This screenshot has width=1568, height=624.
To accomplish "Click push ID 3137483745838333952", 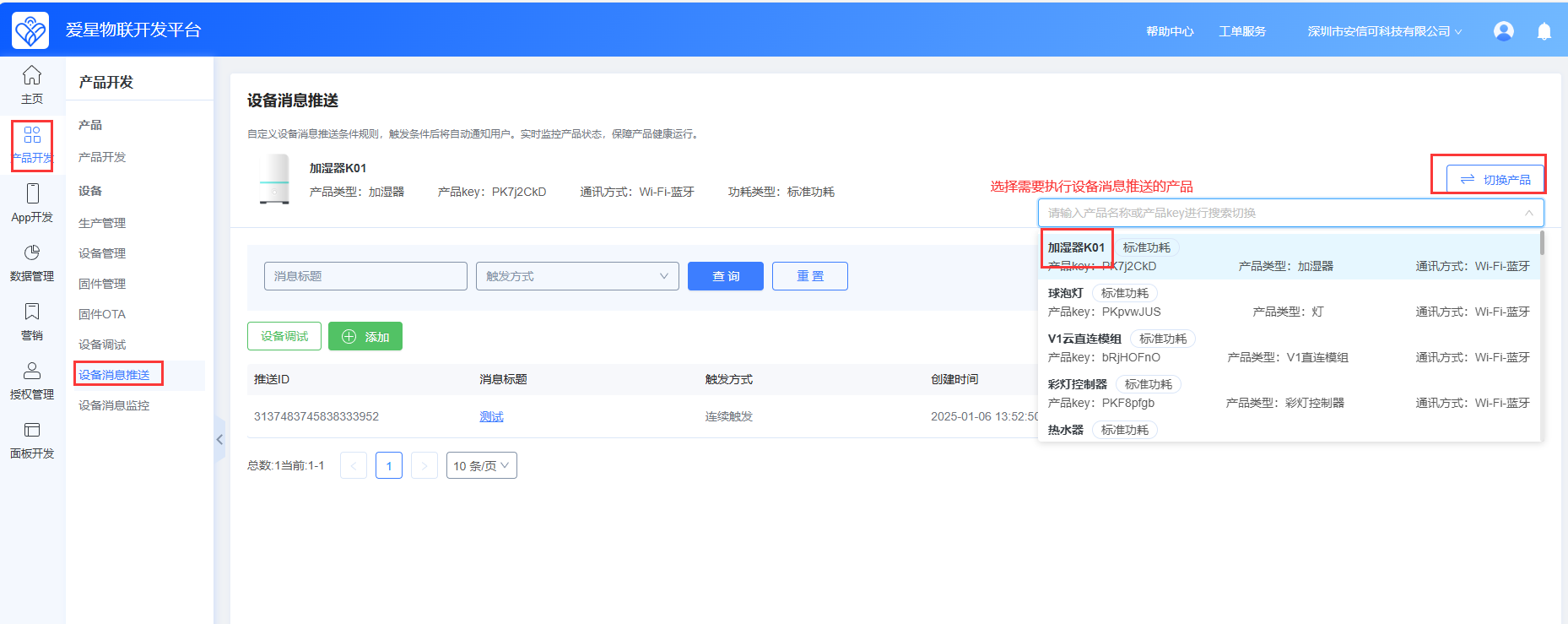I will tap(316, 416).
